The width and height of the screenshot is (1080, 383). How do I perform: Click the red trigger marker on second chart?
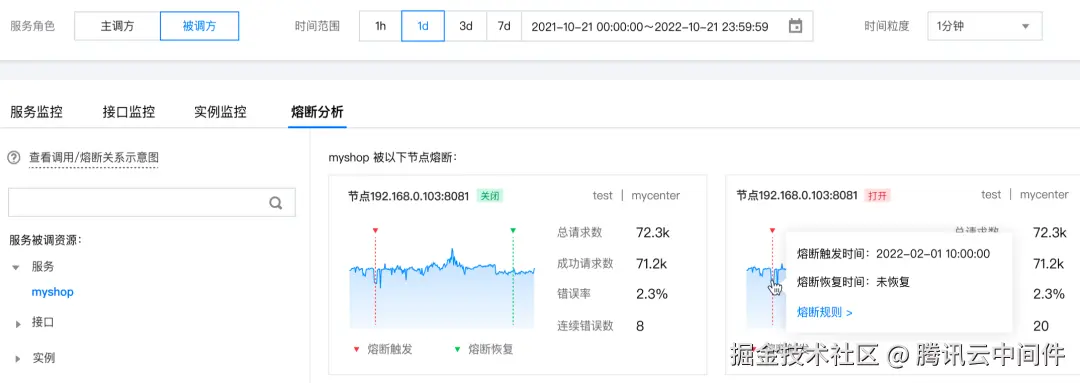772,230
